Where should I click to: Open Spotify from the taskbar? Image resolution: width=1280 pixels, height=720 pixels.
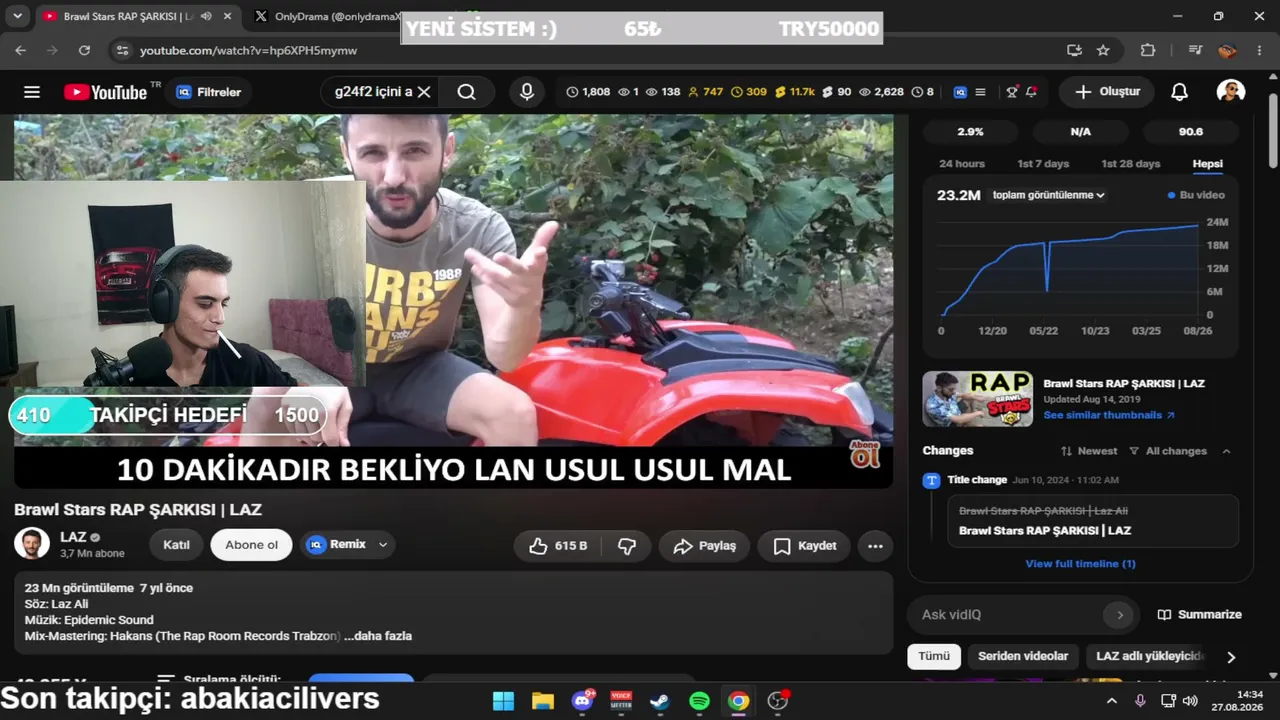pos(699,701)
